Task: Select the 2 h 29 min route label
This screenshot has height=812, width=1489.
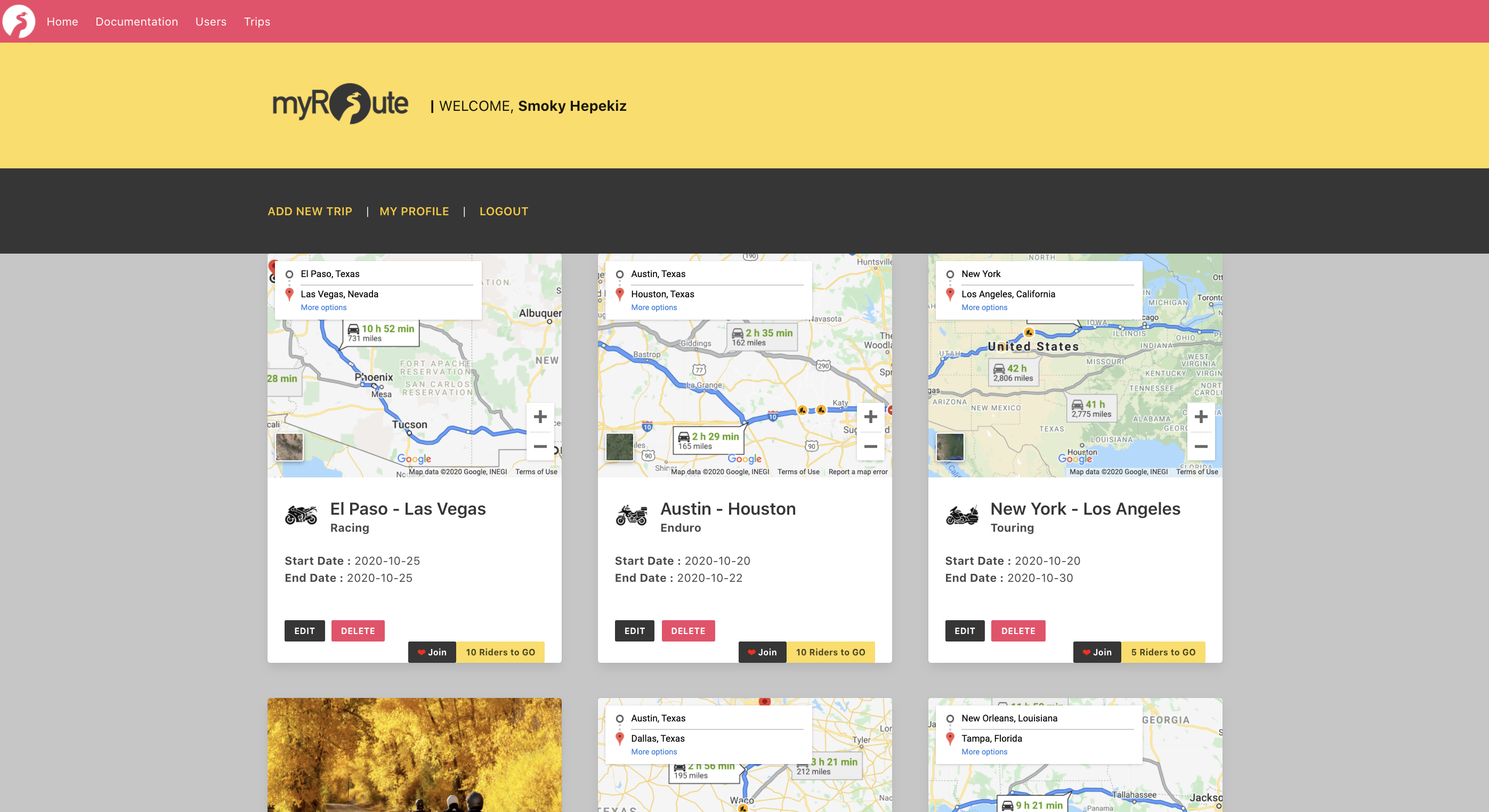Action: pyautogui.click(x=709, y=441)
